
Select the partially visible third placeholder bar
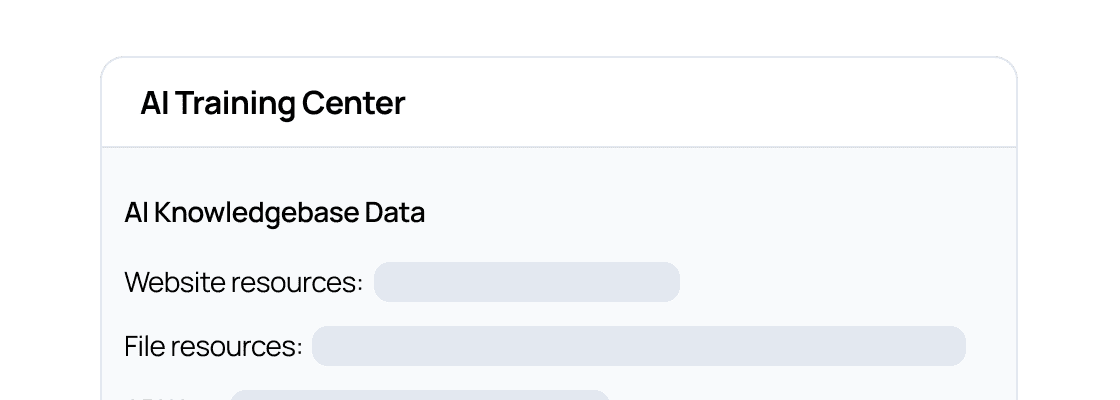click(x=420, y=395)
